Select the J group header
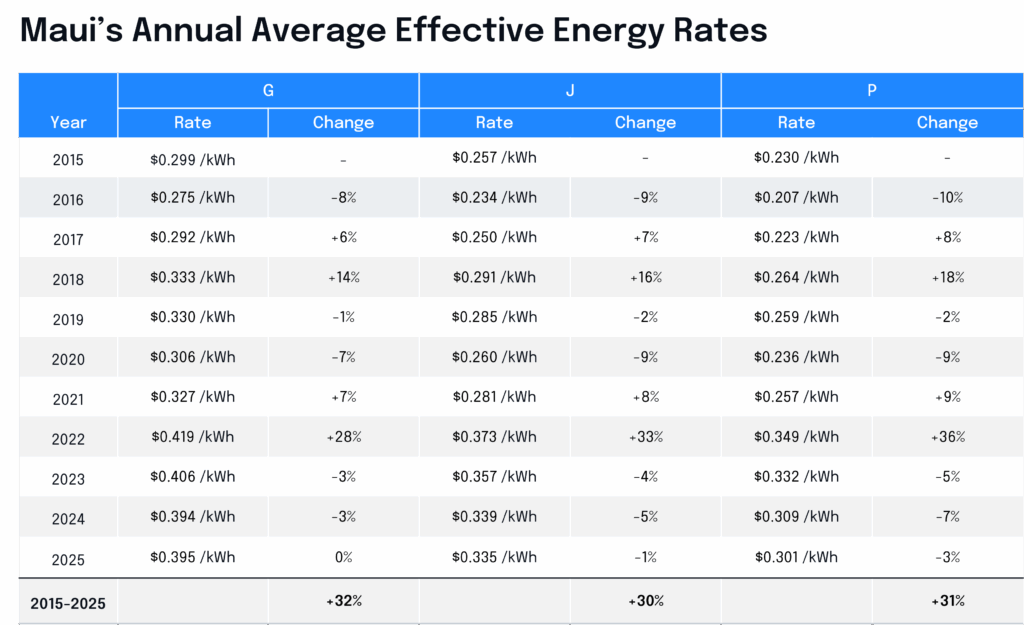Image resolution: width=1024 pixels, height=625 pixels. [x=570, y=90]
